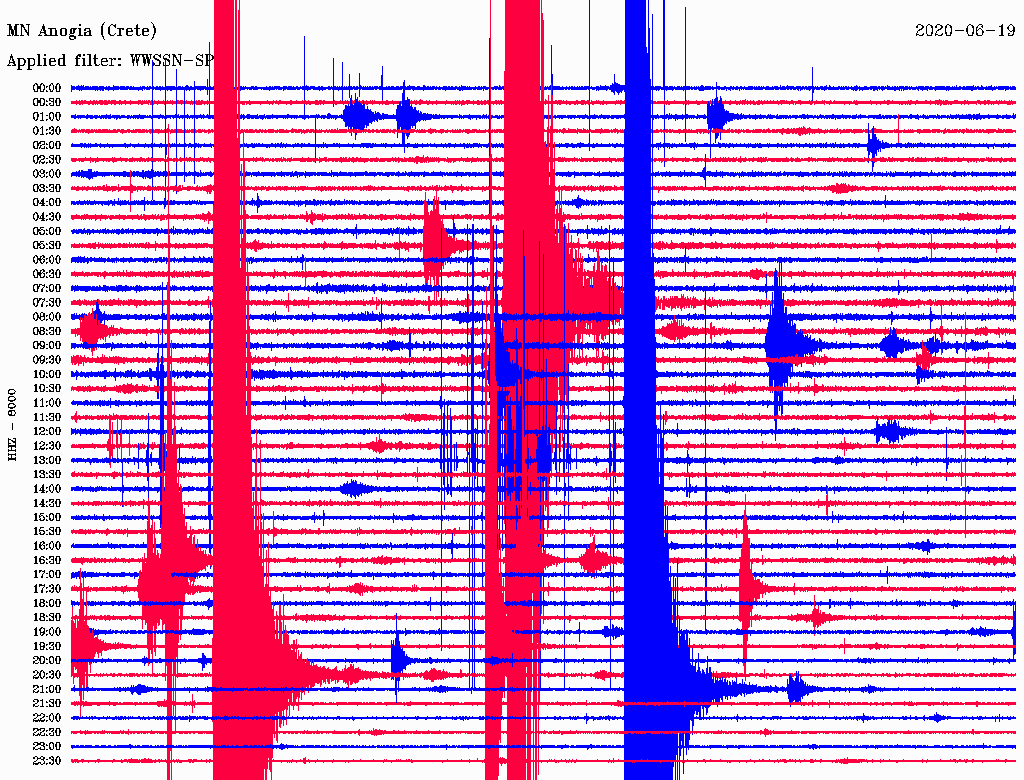Click the 02:00 time label

[x=47, y=145]
